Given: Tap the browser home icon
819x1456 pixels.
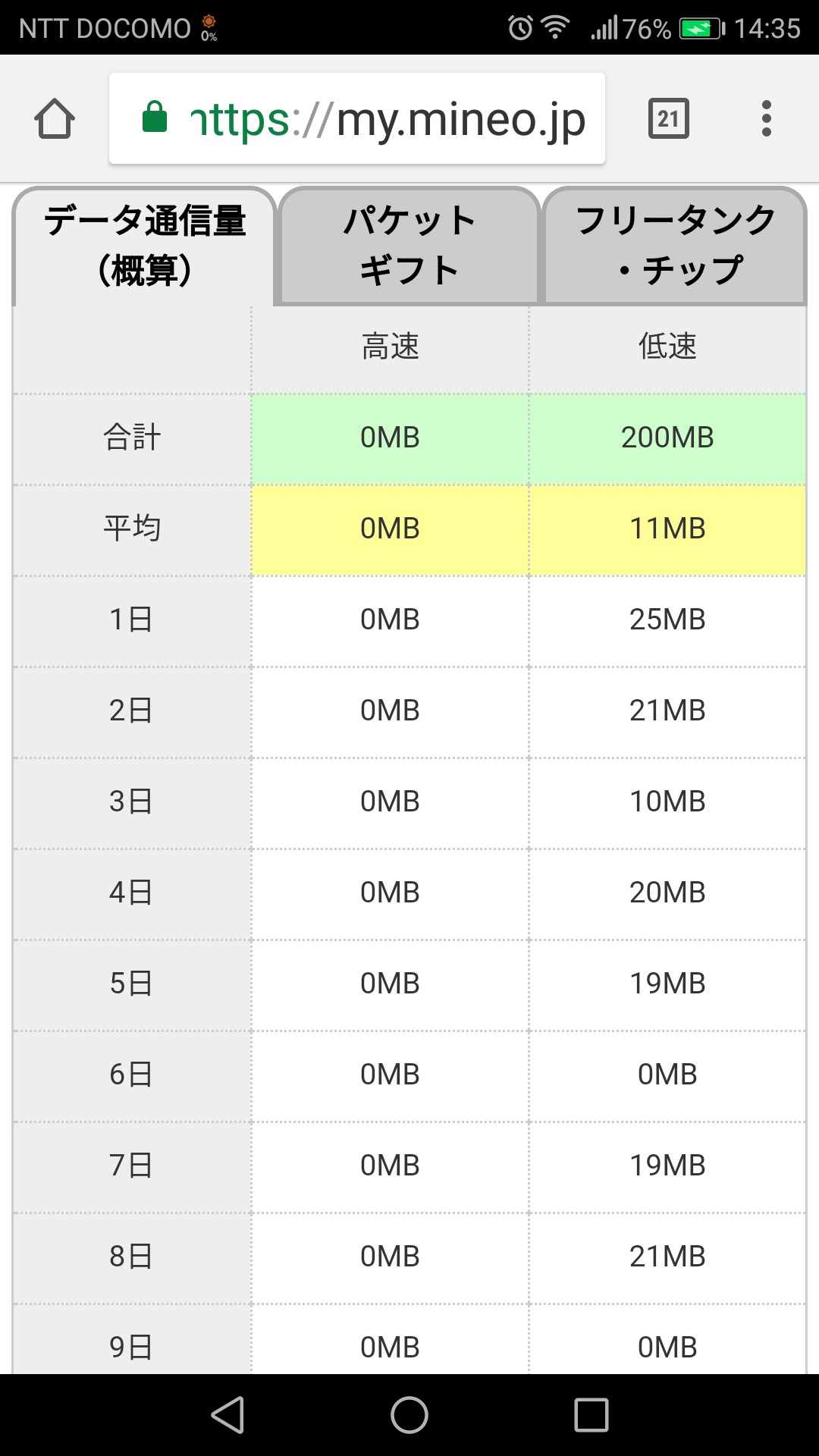Looking at the screenshot, I should tap(55, 119).
